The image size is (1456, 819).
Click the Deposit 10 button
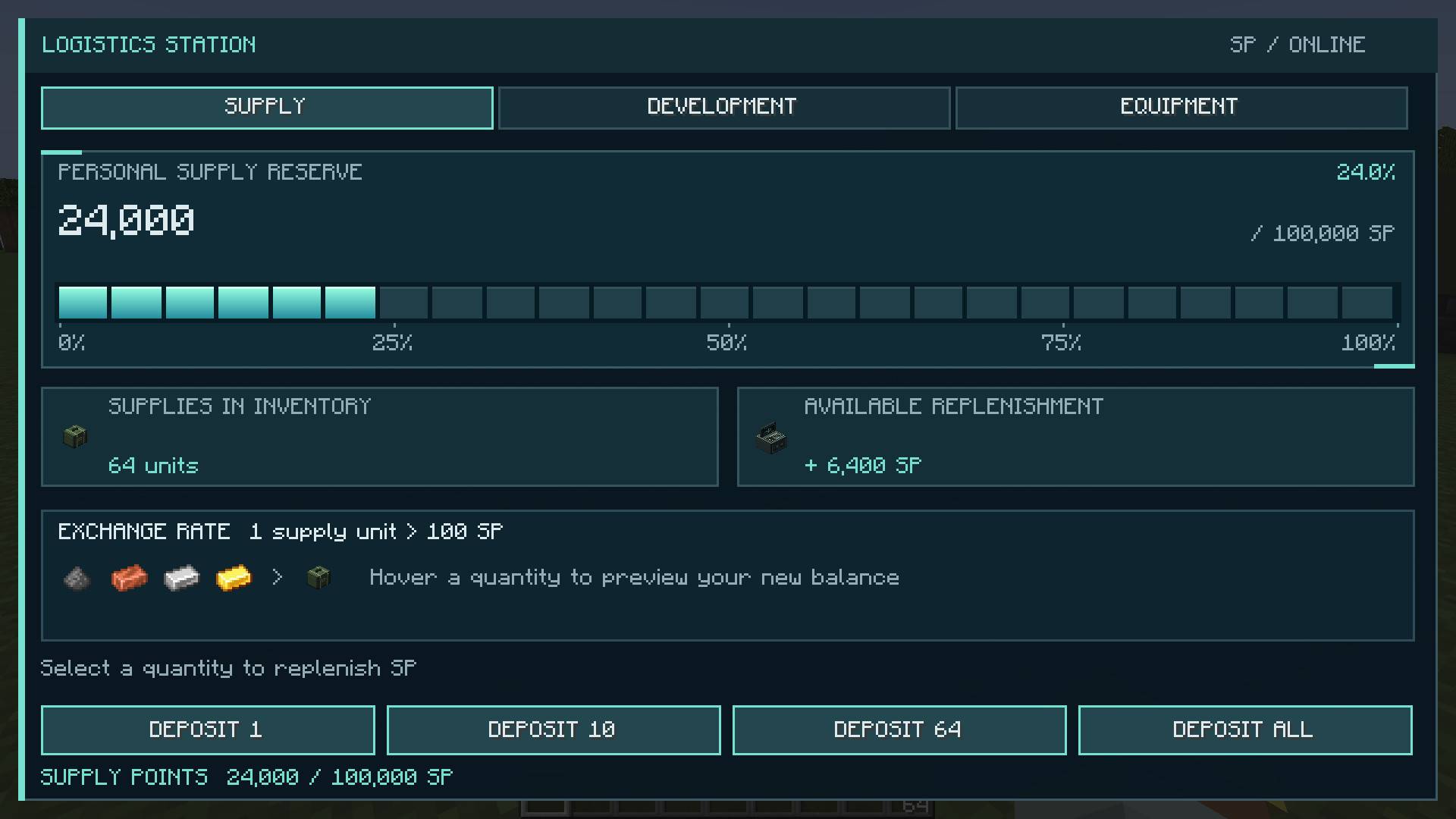553,730
